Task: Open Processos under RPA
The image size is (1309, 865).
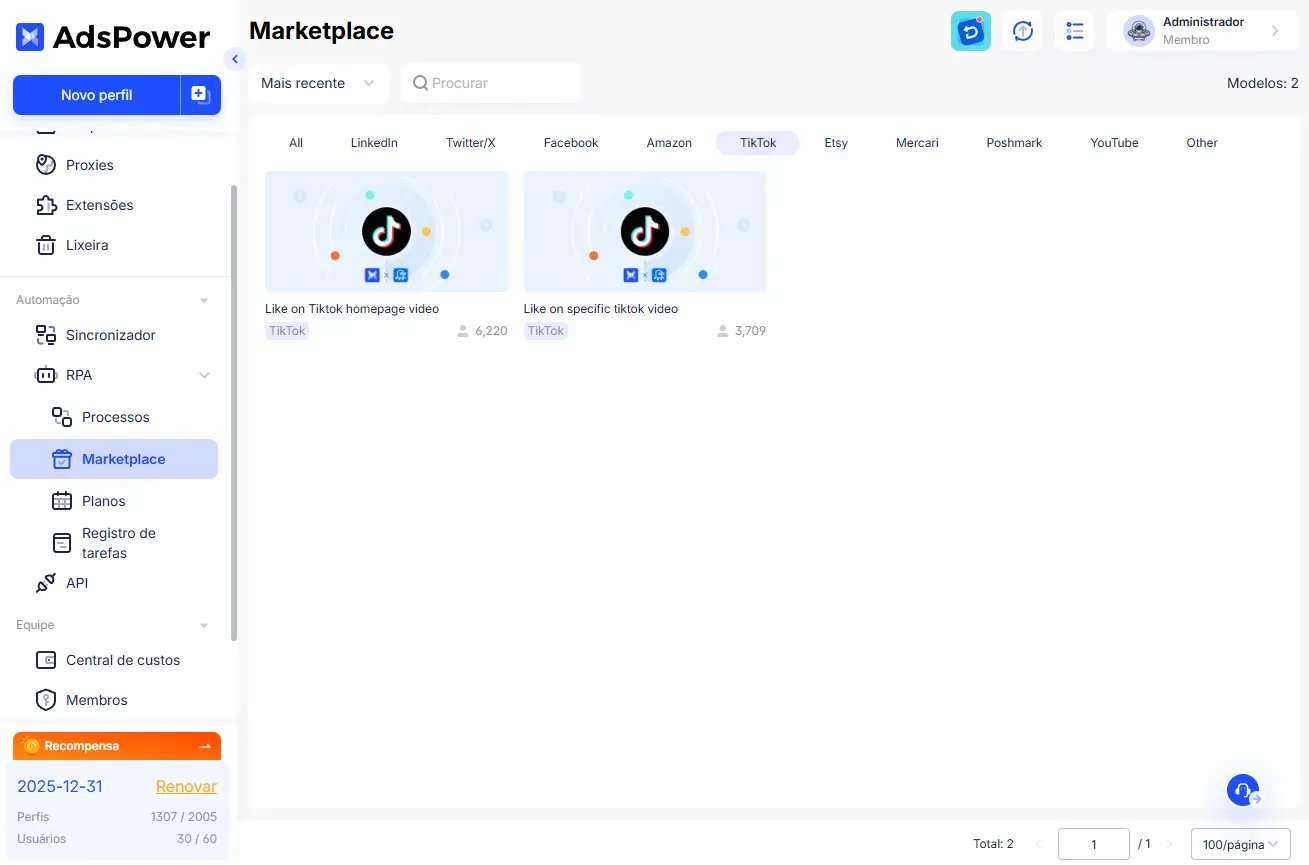Action: tap(114, 417)
